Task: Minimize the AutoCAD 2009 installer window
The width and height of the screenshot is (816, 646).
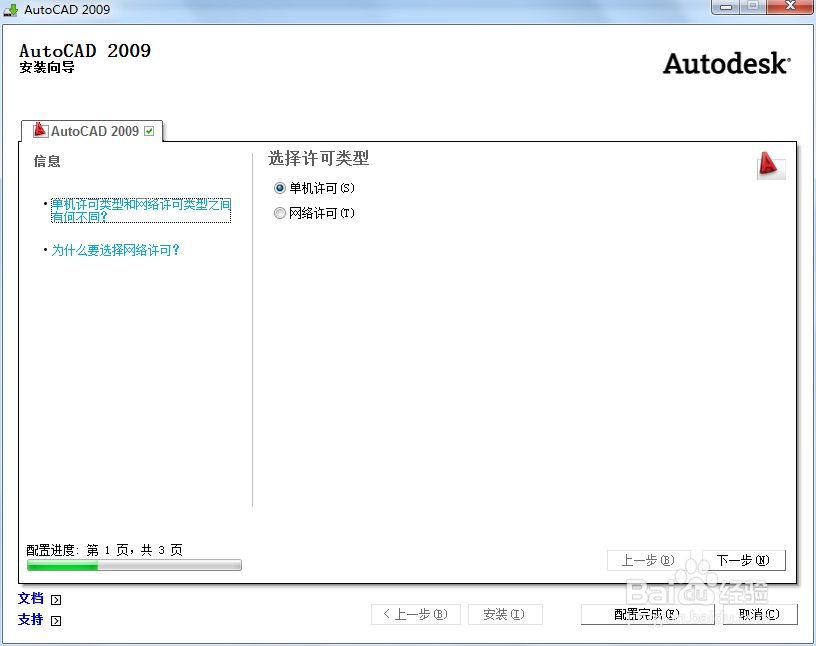Action: (726, 7)
